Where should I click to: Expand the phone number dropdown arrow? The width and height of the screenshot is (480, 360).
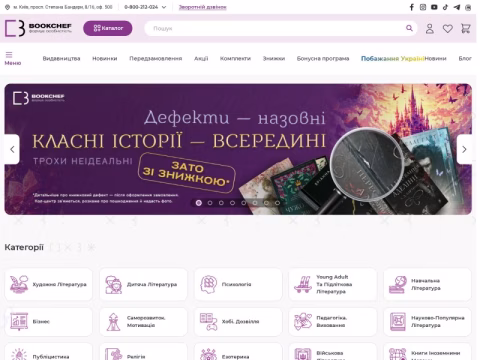coord(164,7)
